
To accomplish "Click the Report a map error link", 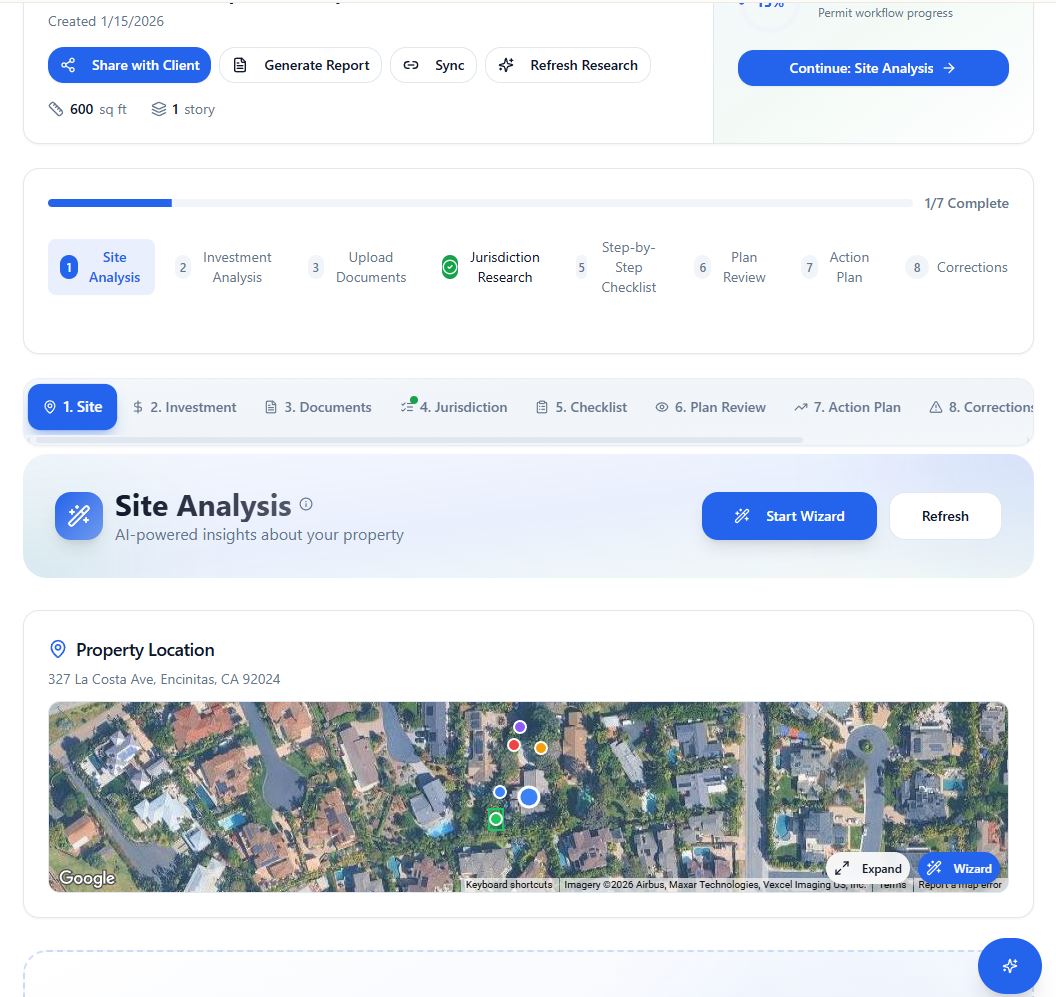I will click(x=960, y=885).
